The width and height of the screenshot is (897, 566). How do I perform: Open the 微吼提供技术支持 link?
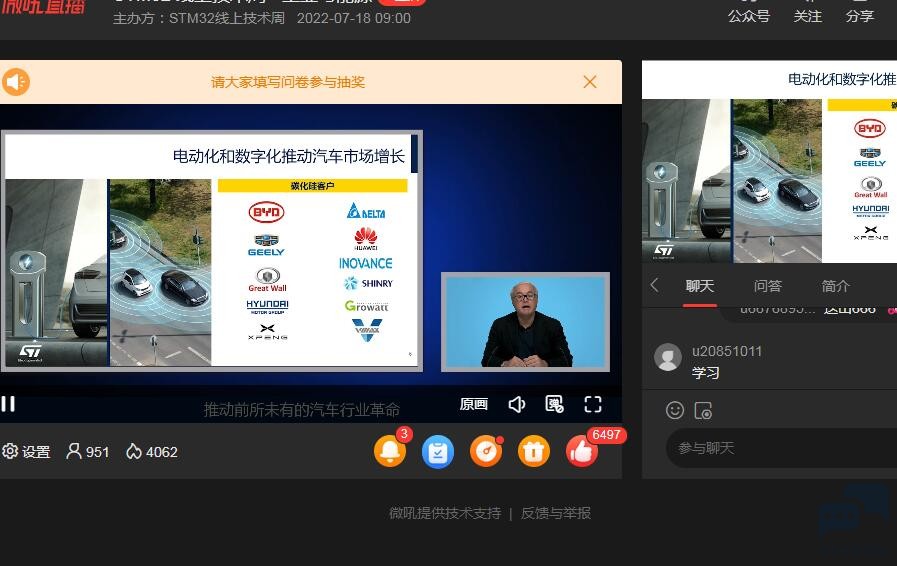[445, 513]
